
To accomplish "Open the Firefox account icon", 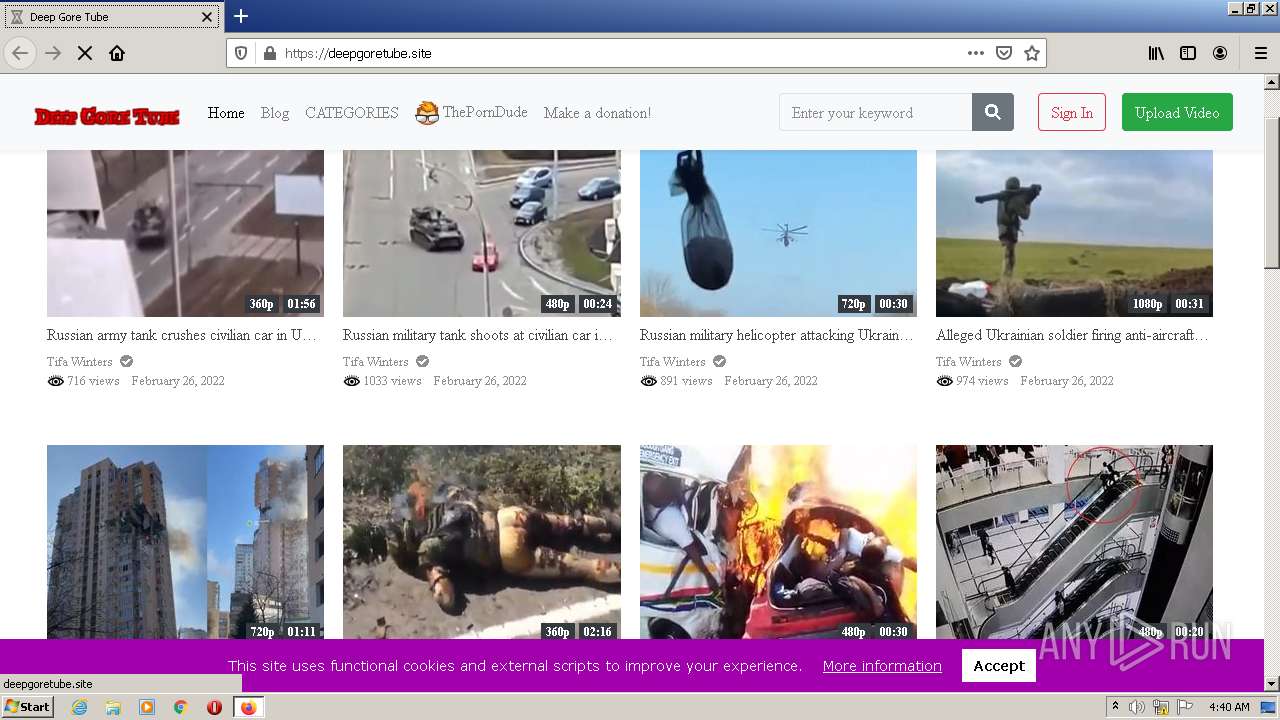I will click(1220, 53).
